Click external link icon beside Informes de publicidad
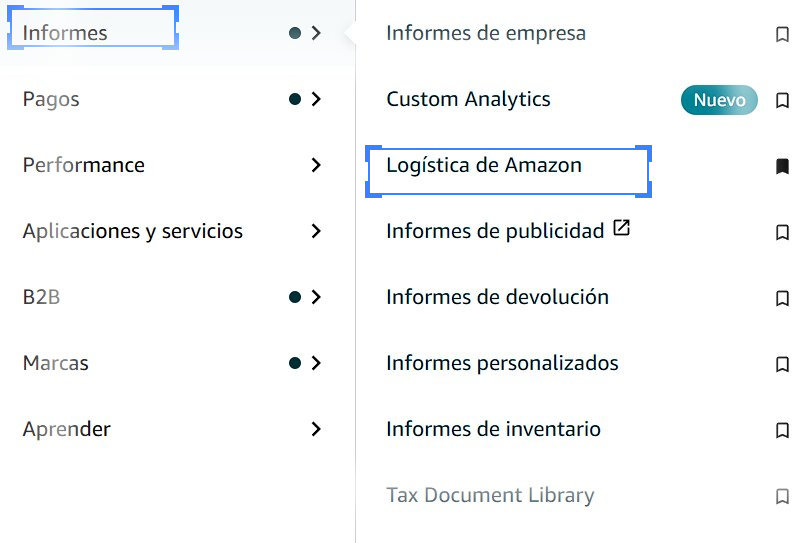 pos(621,229)
